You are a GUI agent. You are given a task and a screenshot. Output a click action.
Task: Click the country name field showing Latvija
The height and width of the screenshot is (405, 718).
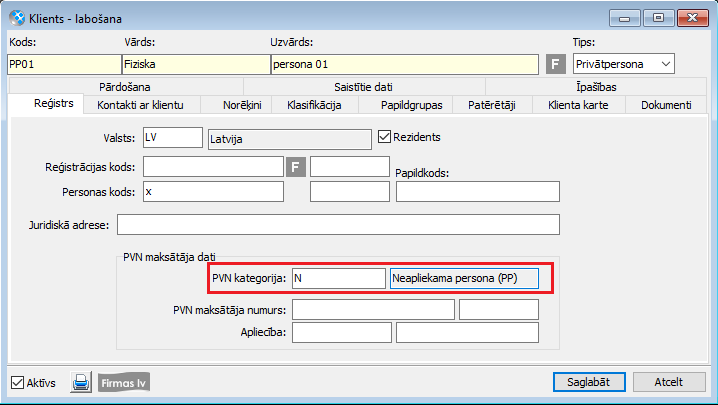(290, 139)
